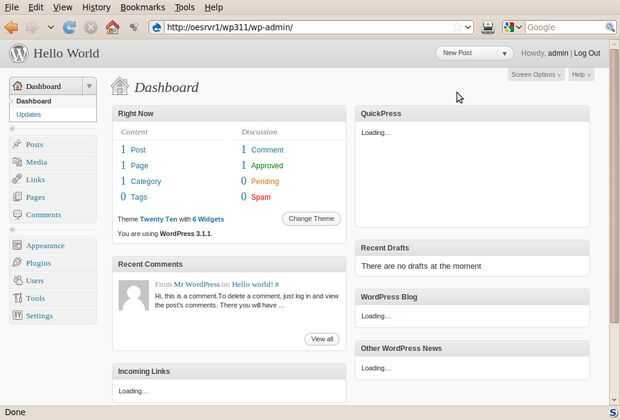Open the admin profile link
This screenshot has width=620, height=420.
pyautogui.click(x=558, y=53)
